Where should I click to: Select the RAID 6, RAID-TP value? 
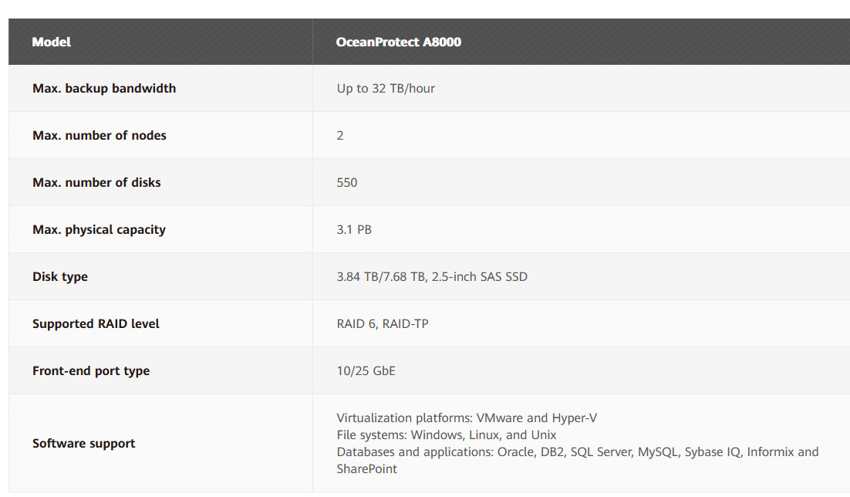[x=383, y=324]
